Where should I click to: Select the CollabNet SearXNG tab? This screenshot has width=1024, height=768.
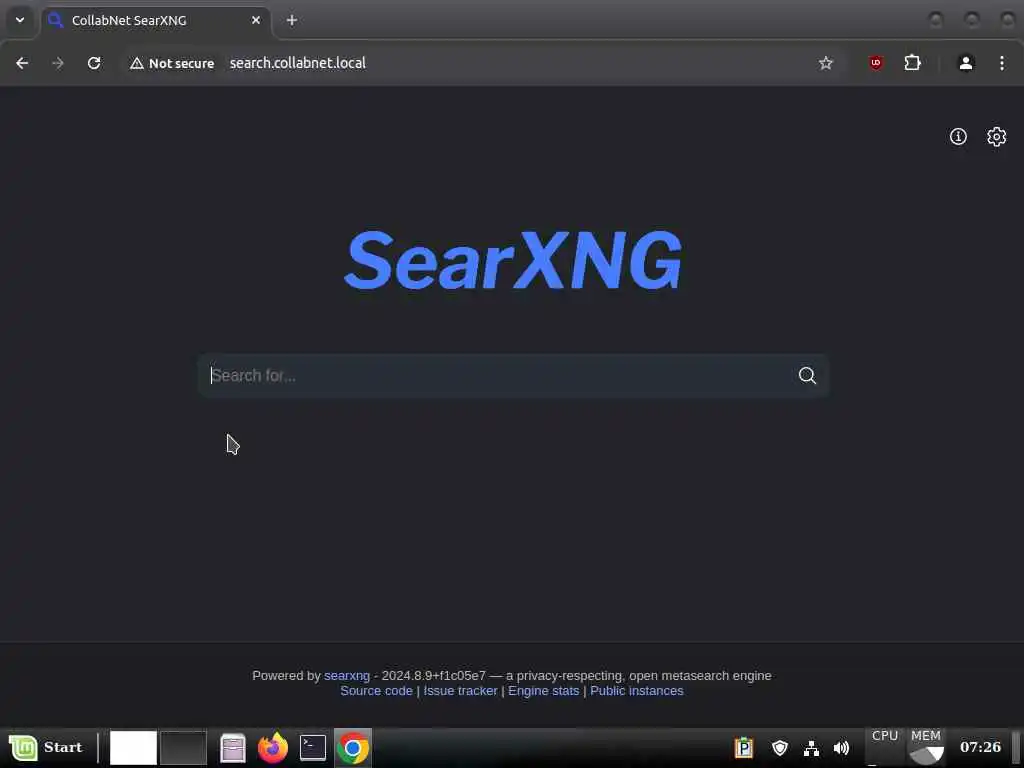[x=155, y=20]
